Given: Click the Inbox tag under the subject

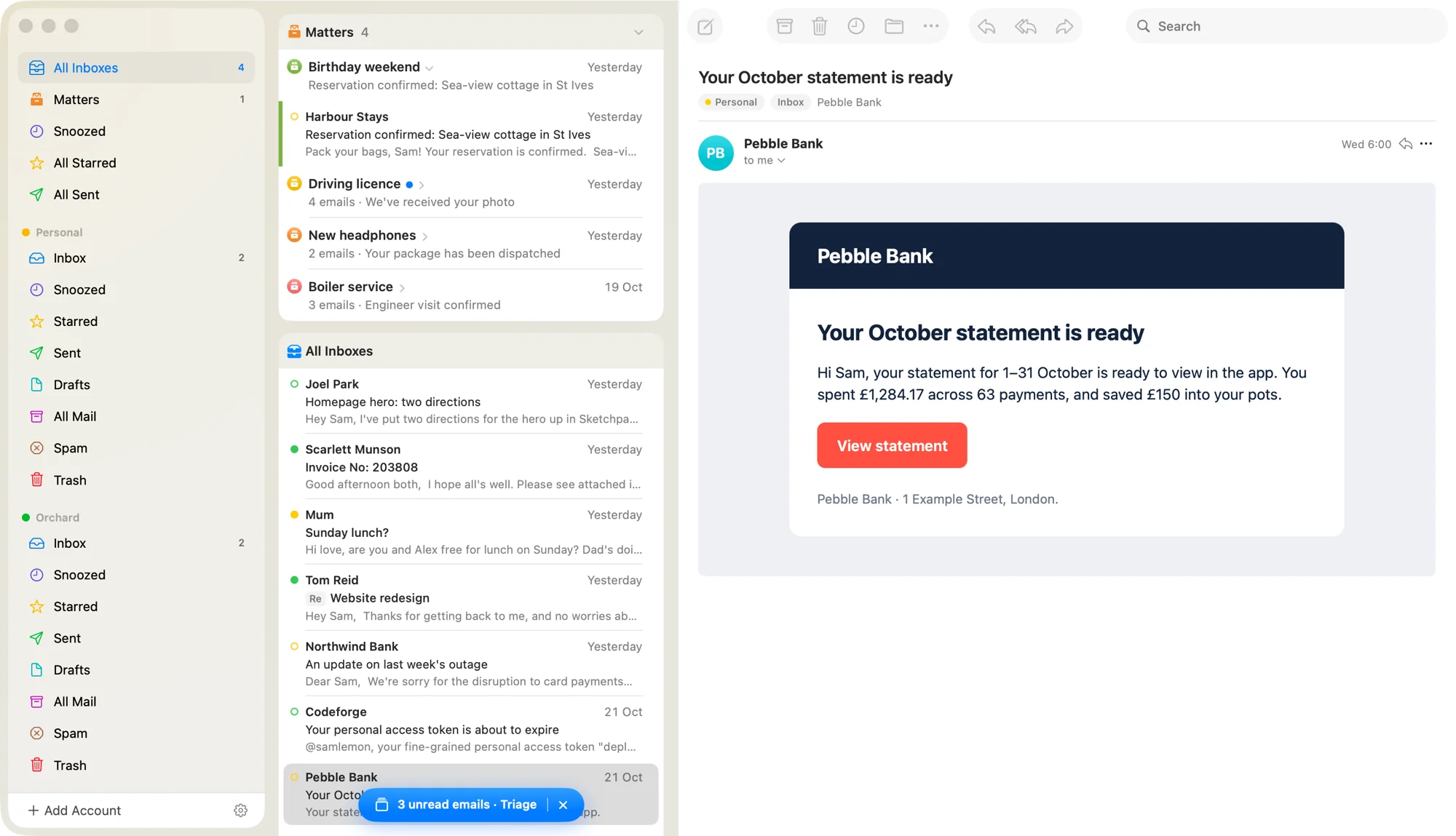Looking at the screenshot, I should point(790,102).
